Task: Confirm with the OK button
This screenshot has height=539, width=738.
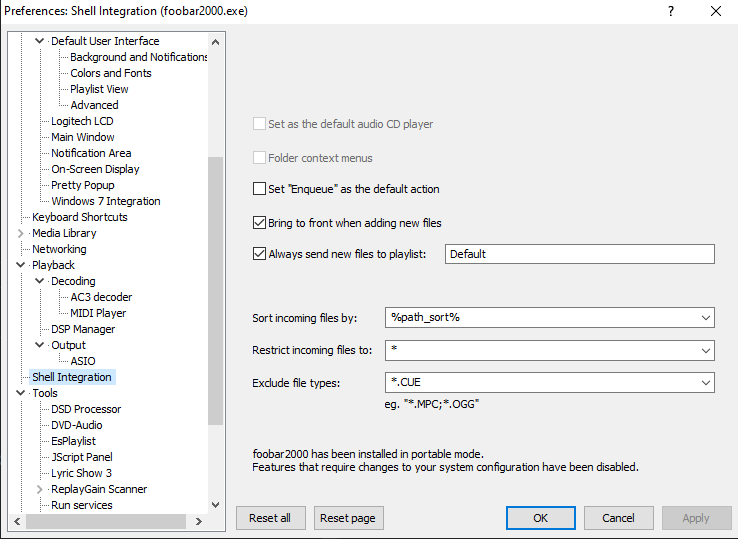Action: pyautogui.click(x=540, y=518)
